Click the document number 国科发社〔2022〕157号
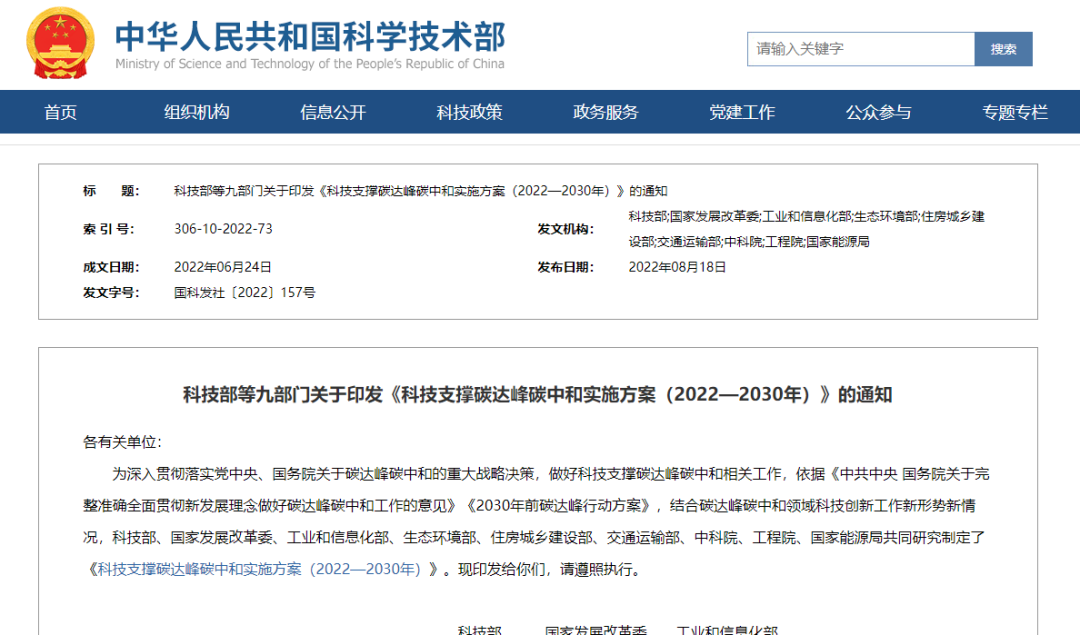 245,293
